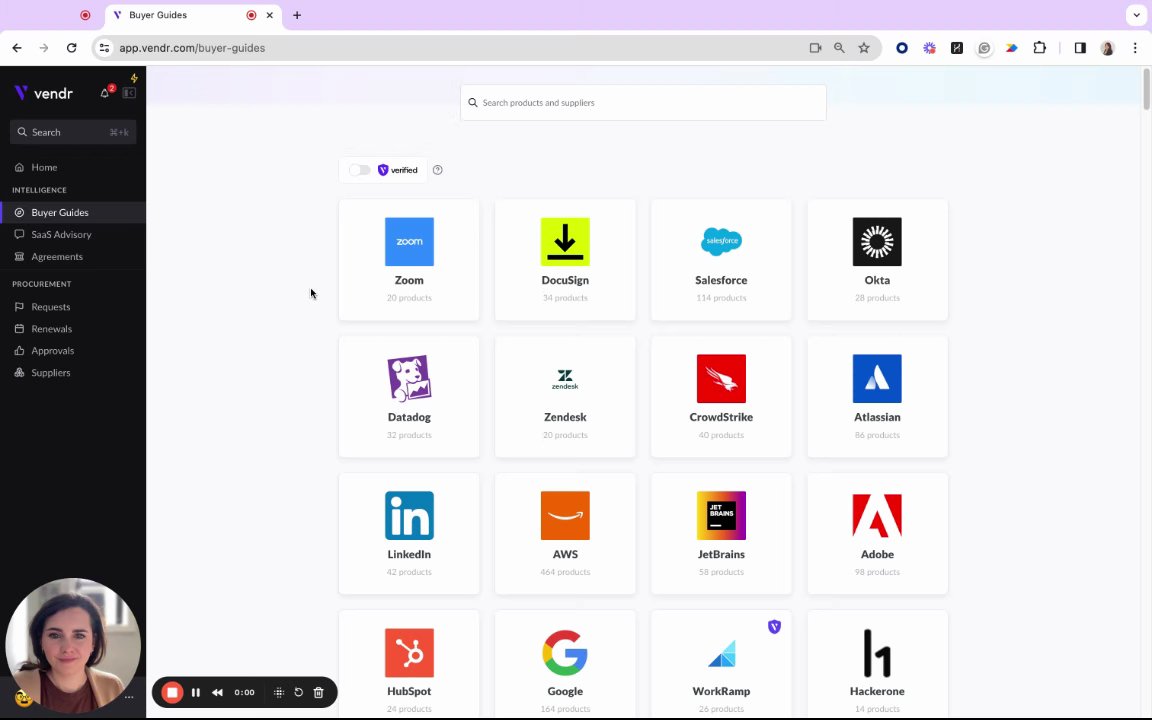Click the vendr logo

click(x=43, y=93)
